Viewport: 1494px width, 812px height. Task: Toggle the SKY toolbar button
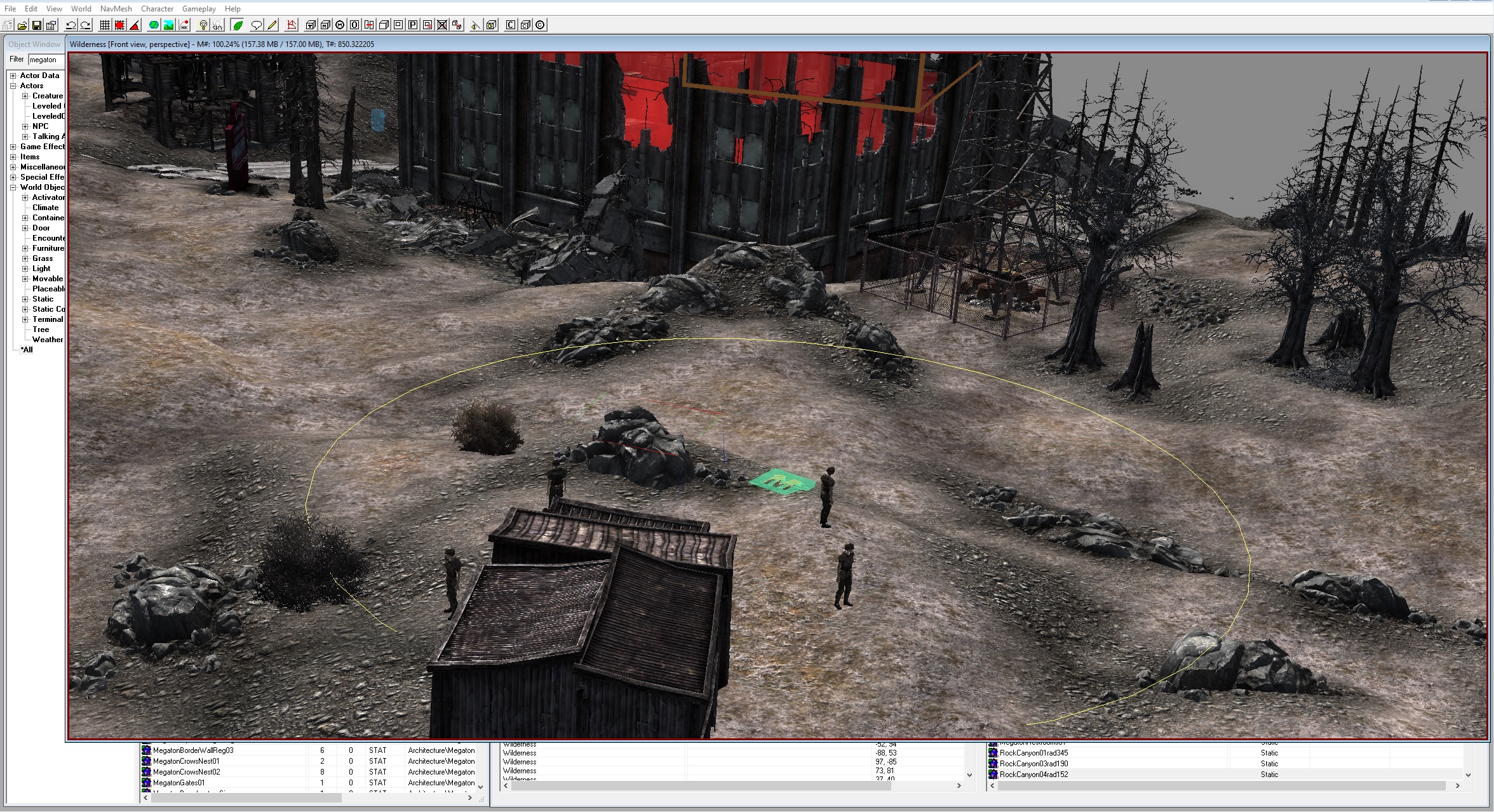click(x=218, y=25)
